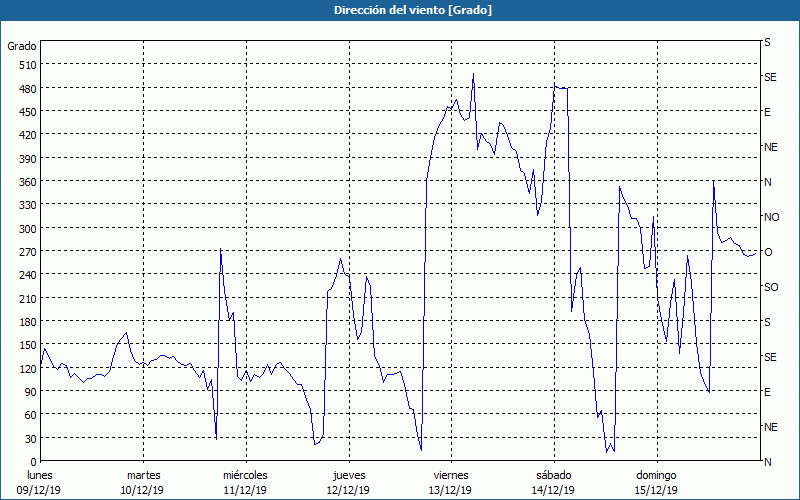Pick the 330 degree axis label
This screenshot has width=800, height=500.
[x=28, y=205]
